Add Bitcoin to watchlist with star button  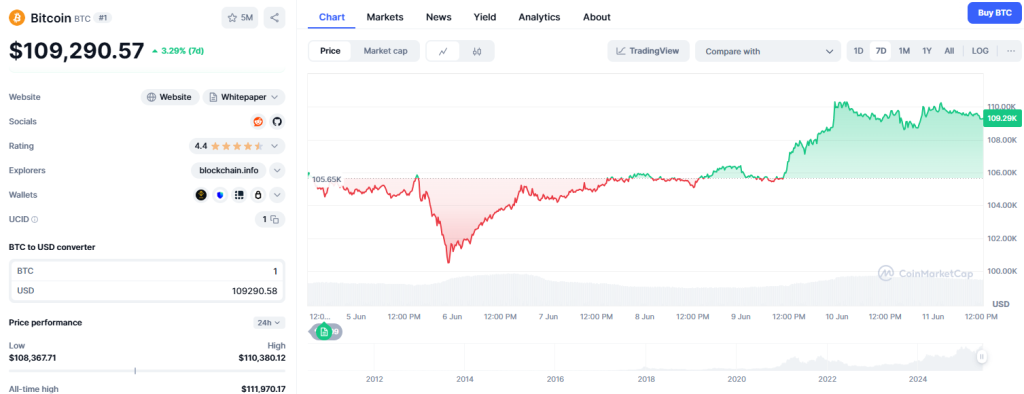240,18
